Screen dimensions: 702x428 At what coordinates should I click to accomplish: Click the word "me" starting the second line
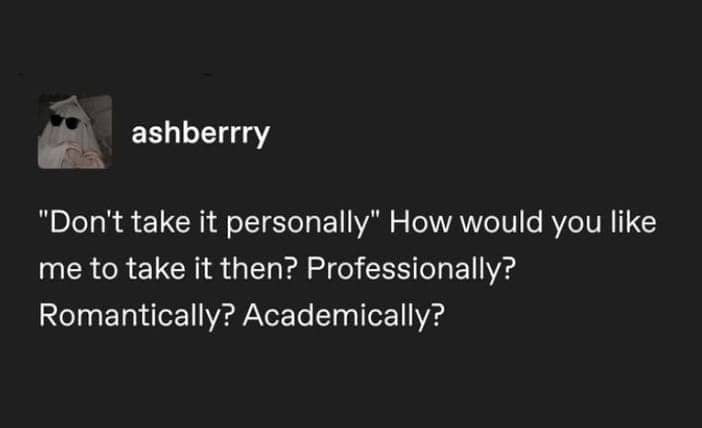[x=56, y=270]
